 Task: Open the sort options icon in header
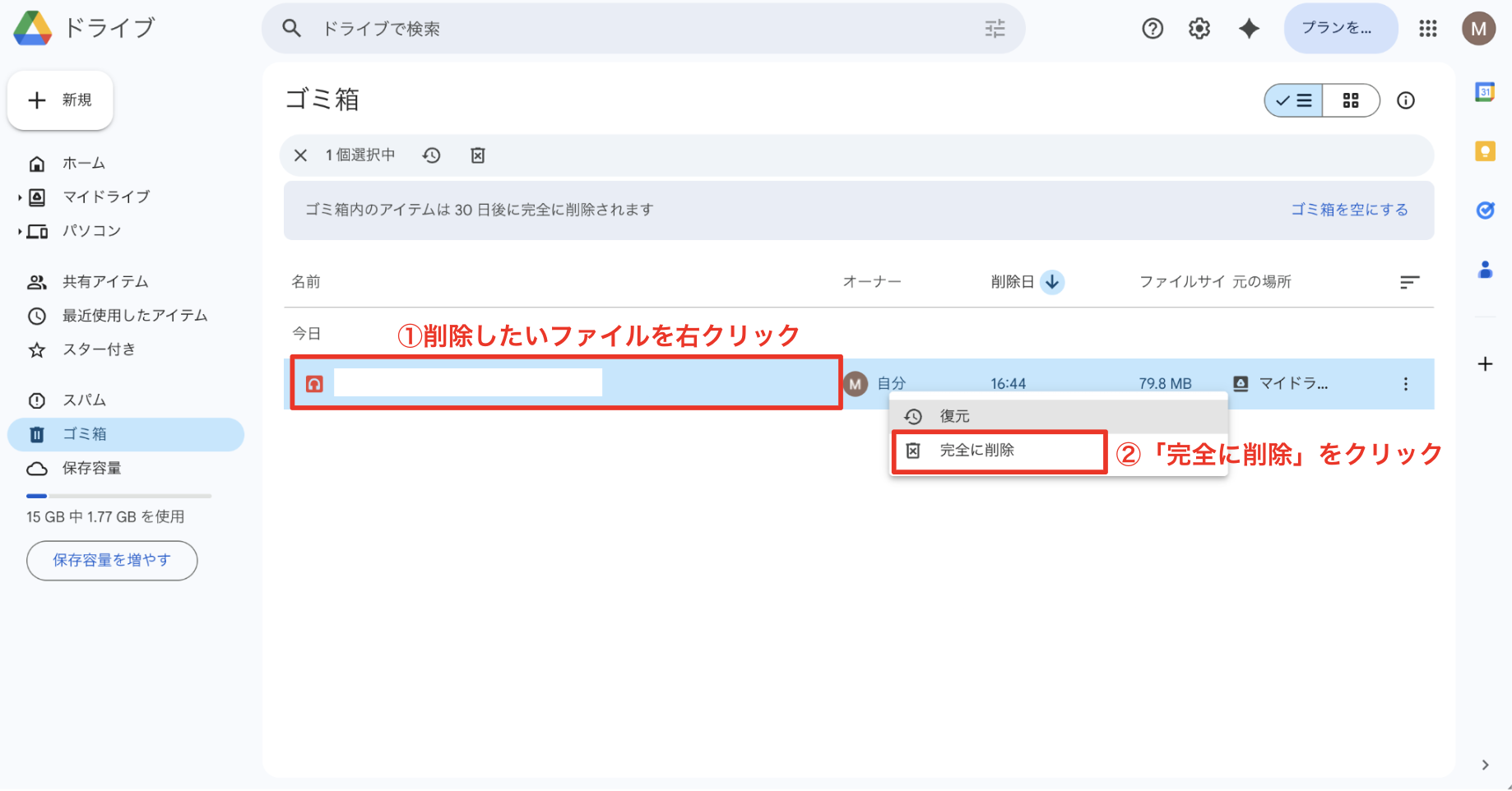coord(1409,282)
